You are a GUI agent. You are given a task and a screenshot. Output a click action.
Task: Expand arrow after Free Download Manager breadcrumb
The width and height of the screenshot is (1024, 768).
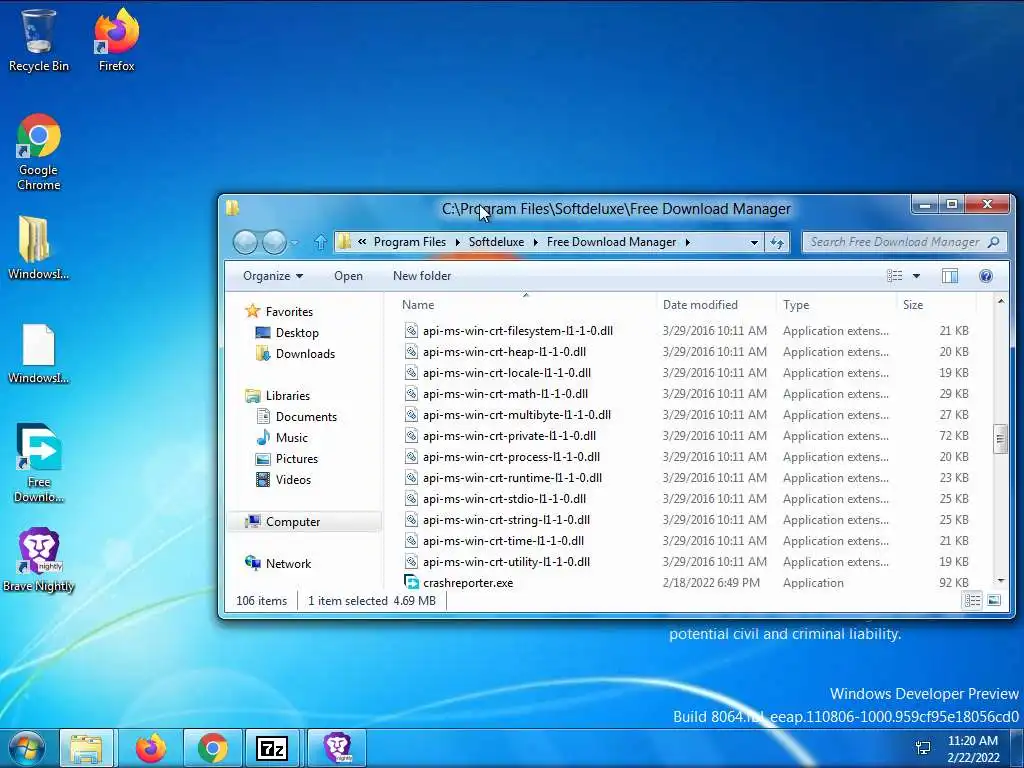click(x=688, y=242)
